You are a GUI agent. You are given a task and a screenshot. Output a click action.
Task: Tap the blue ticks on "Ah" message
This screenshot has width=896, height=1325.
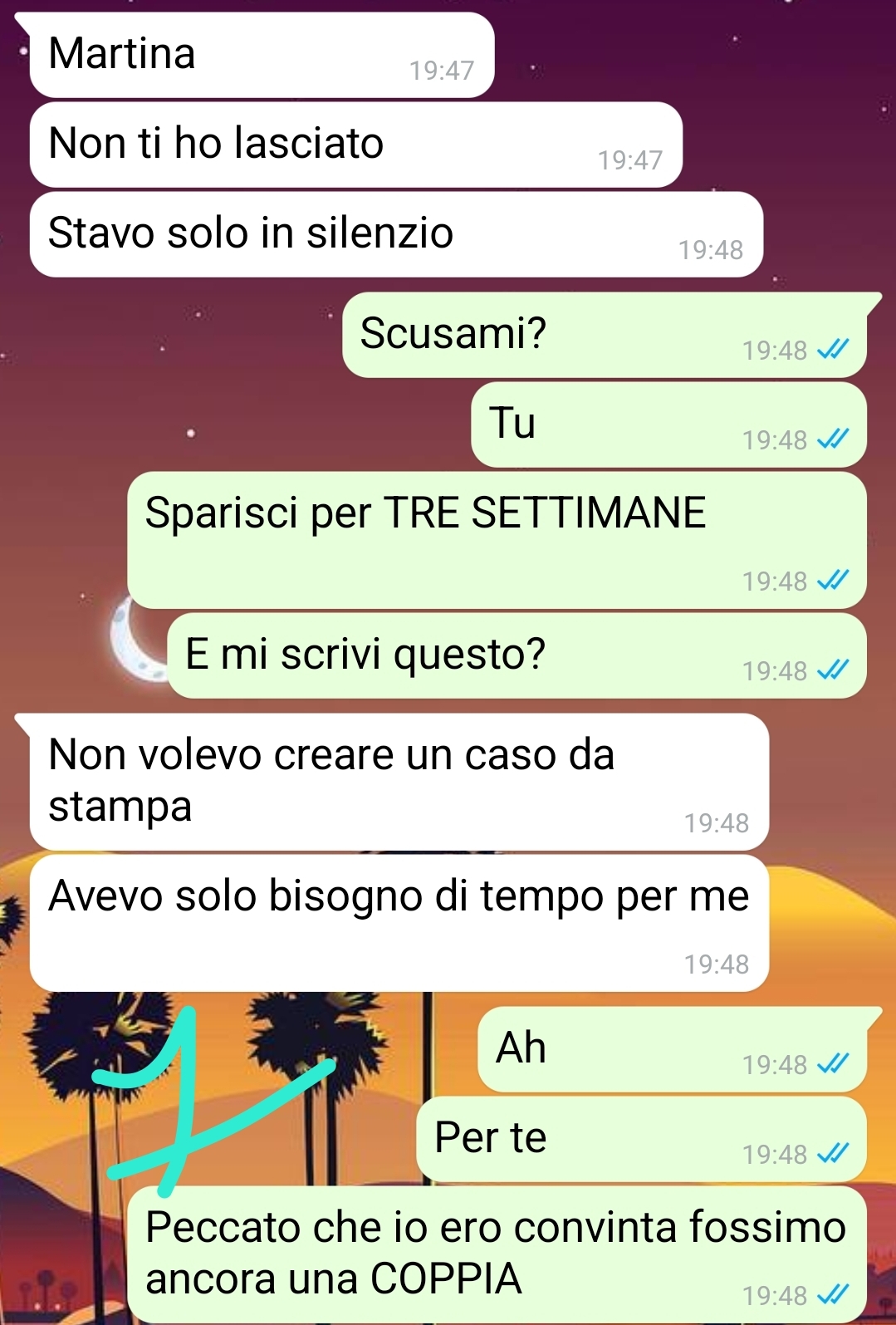[x=833, y=1063]
